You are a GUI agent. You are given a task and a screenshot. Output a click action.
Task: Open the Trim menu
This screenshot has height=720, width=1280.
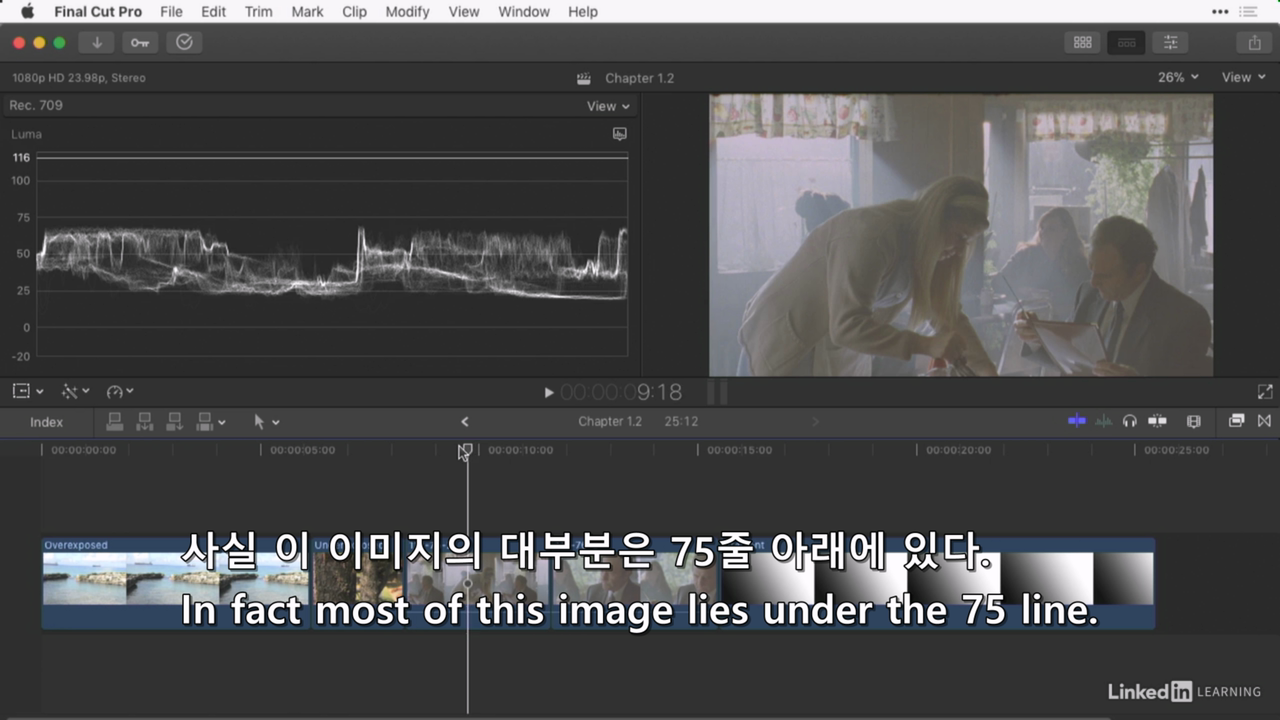(x=258, y=12)
